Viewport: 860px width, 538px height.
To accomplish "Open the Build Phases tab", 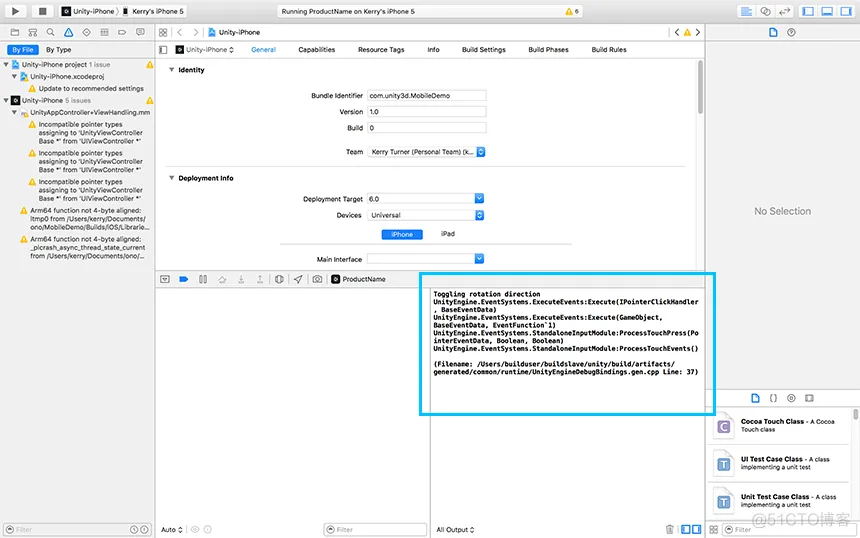I will (548, 49).
